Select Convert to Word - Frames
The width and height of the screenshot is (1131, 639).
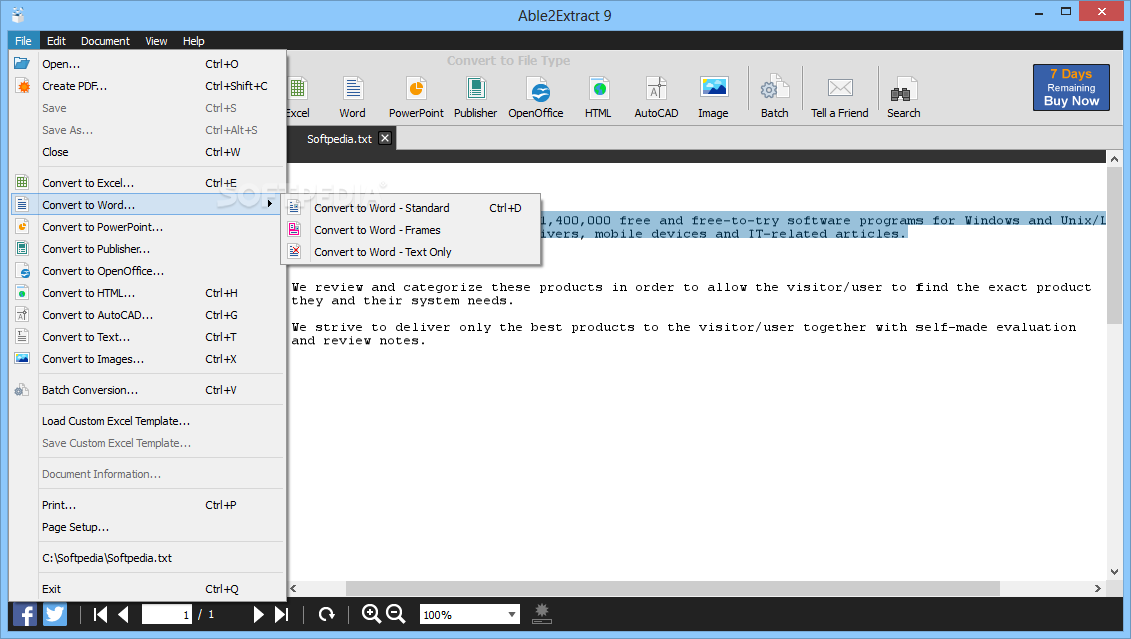point(411,230)
